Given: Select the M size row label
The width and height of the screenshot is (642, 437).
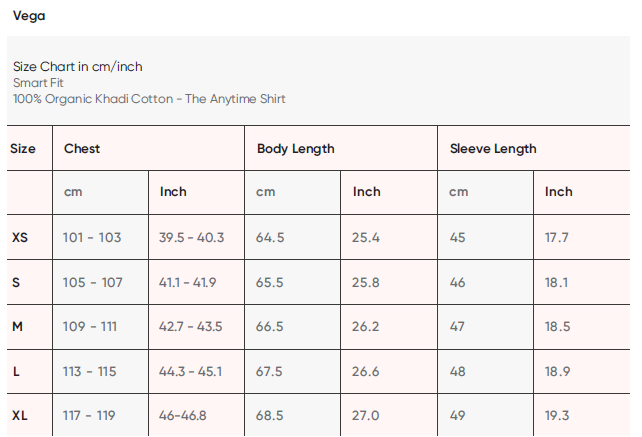Looking at the screenshot, I should click(17, 327).
